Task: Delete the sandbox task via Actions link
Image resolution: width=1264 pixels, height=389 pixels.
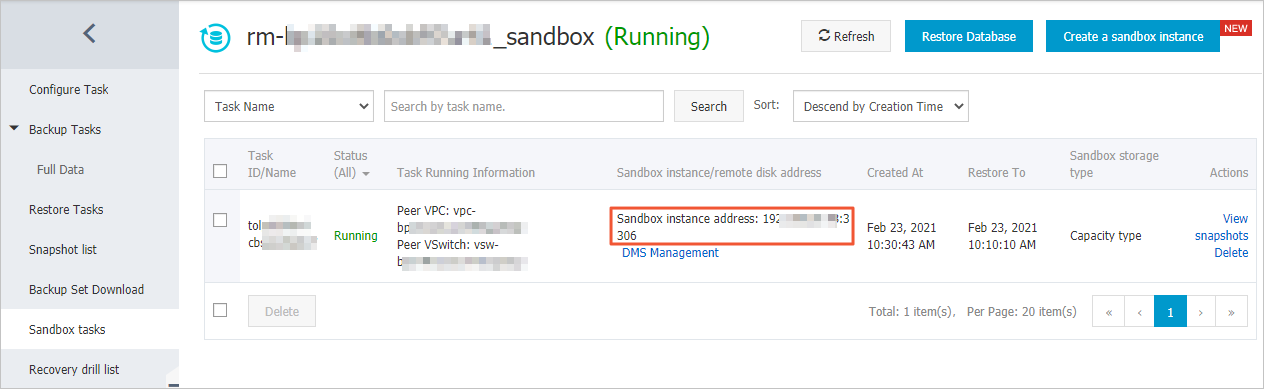Action: 1231,253
